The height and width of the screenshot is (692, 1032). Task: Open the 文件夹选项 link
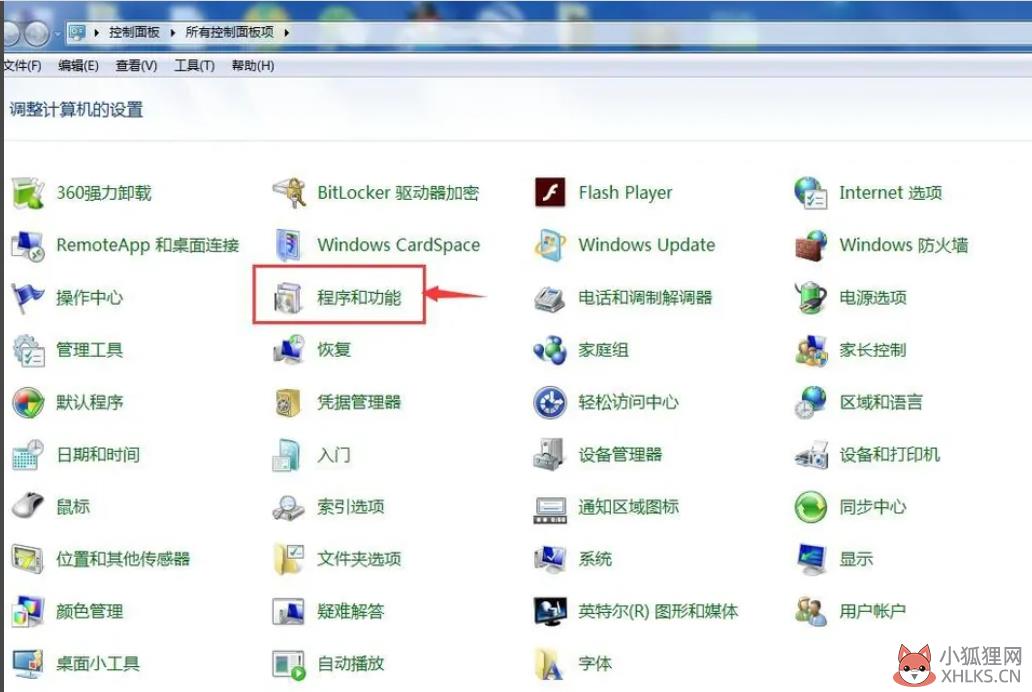359,560
